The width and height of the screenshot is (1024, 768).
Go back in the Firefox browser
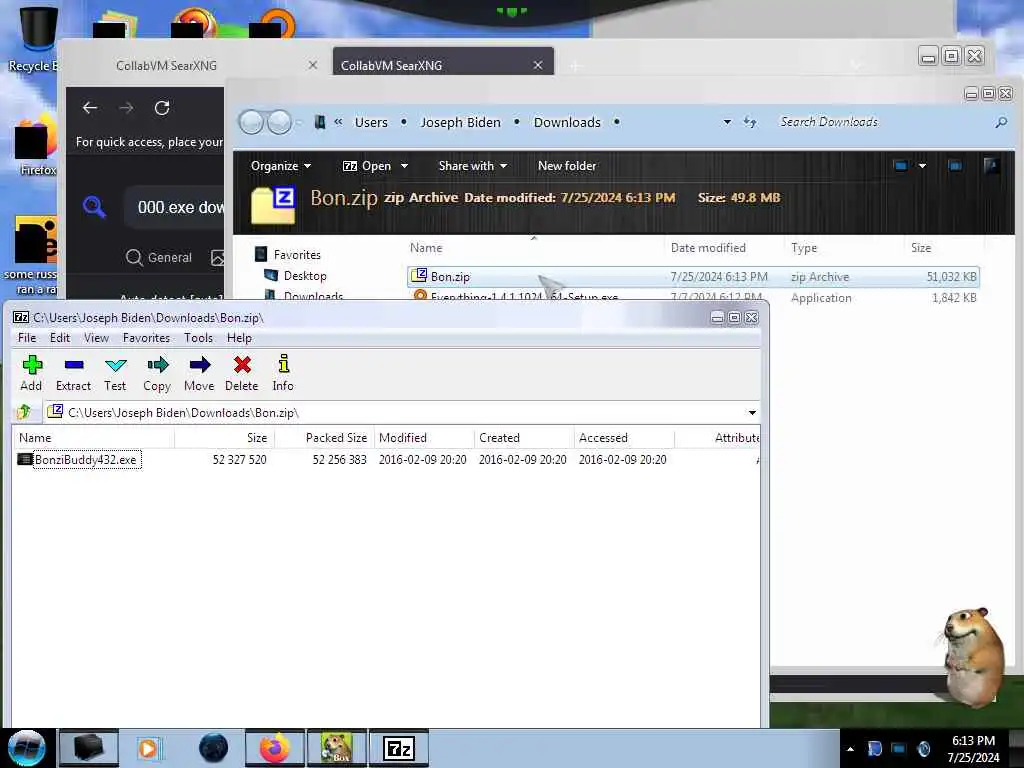(x=89, y=108)
